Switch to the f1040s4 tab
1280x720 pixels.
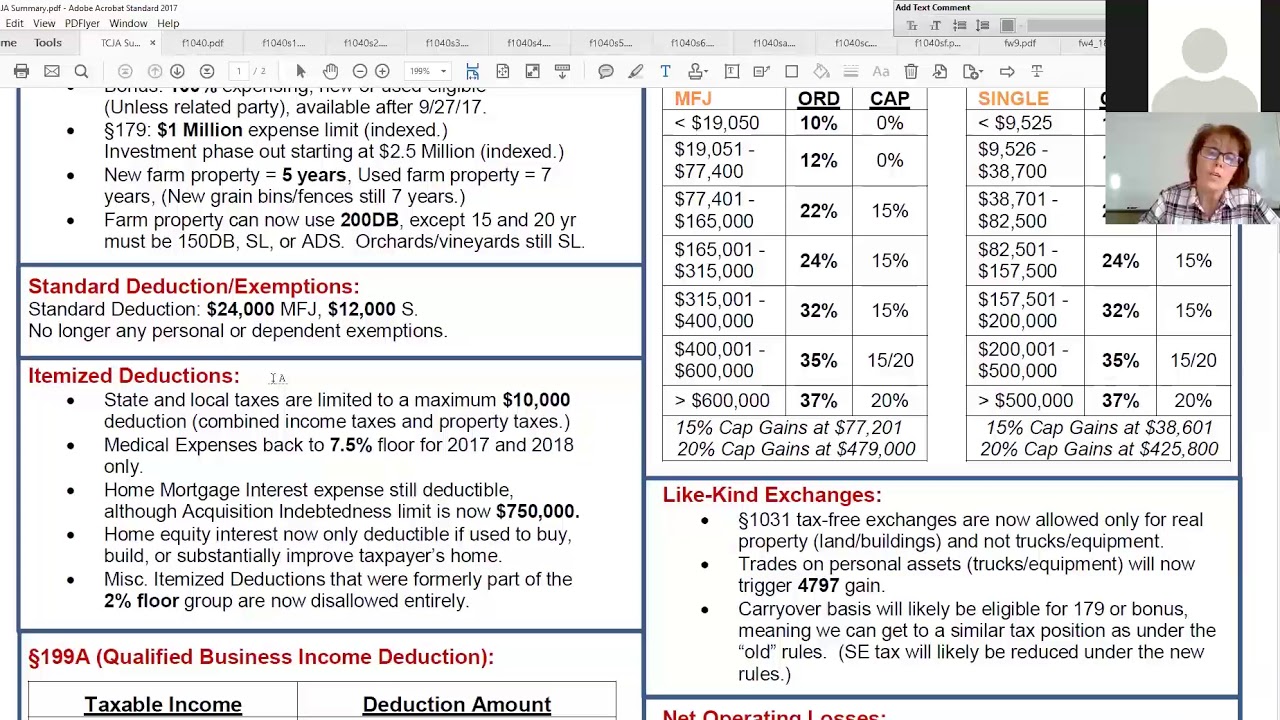tap(529, 43)
